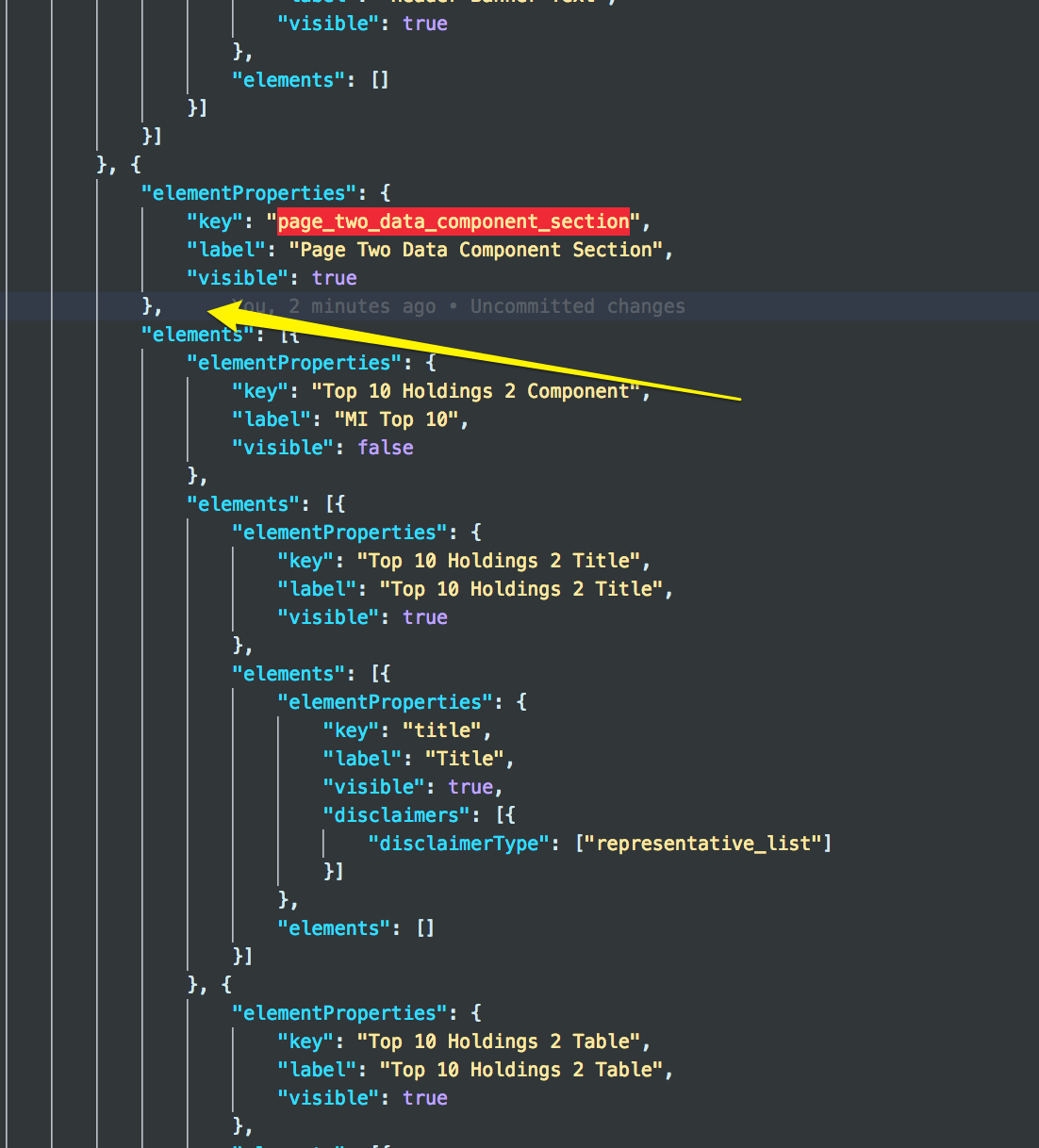Click the visible true under Holdings 2 Table label
This screenshot has height=1148, width=1039.
click(425, 1098)
